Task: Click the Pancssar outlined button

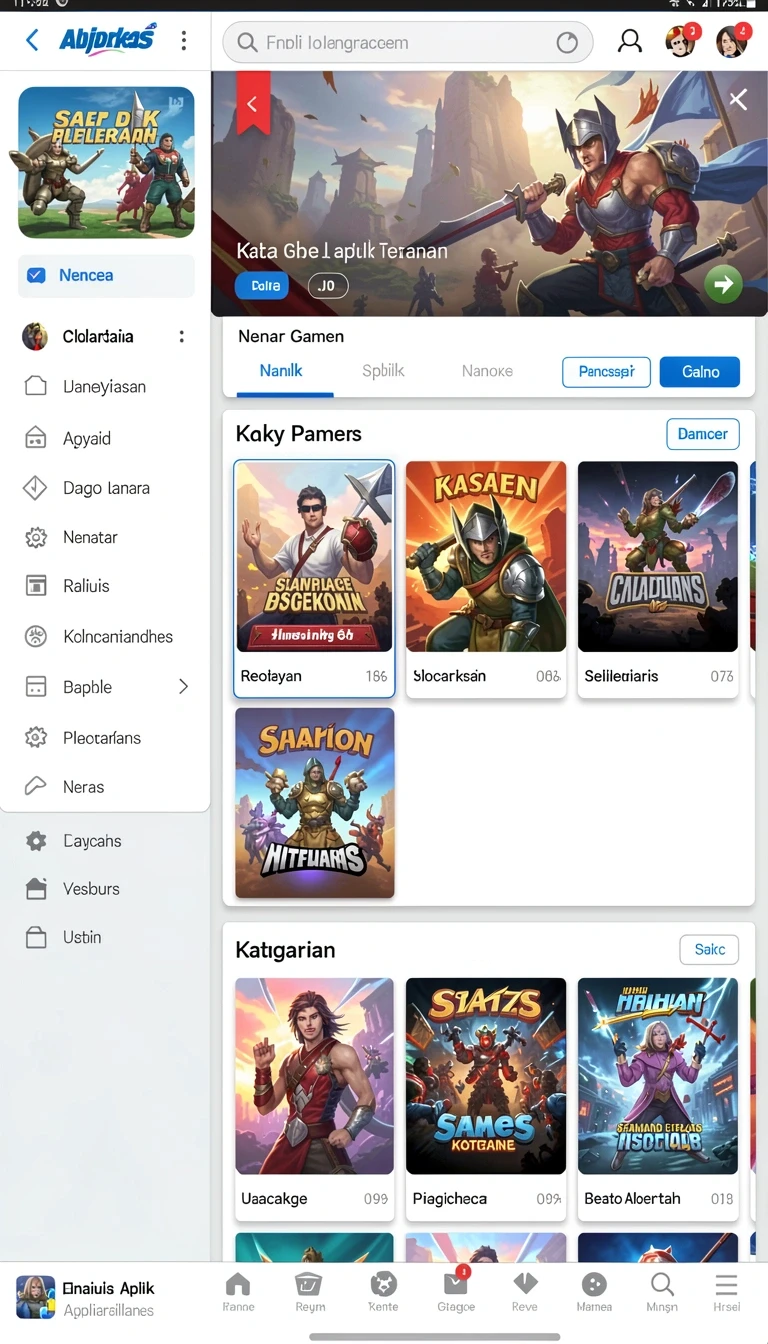Action: pyautogui.click(x=607, y=372)
